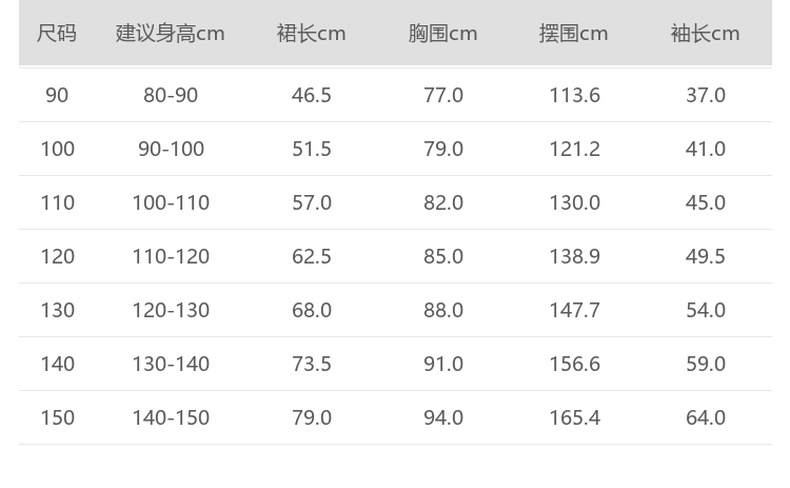The height and width of the screenshot is (488, 790).
Task: Click the 110-120 height range cell
Action: coord(171,257)
